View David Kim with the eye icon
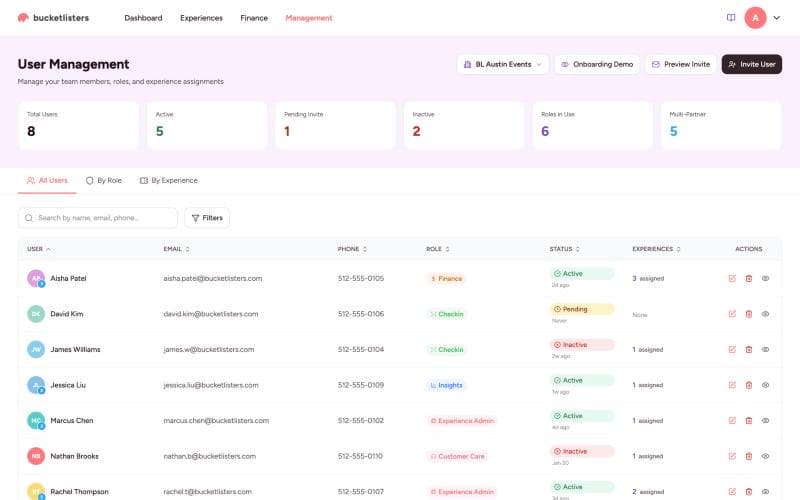Viewport: 800px width, 500px height. pos(765,314)
